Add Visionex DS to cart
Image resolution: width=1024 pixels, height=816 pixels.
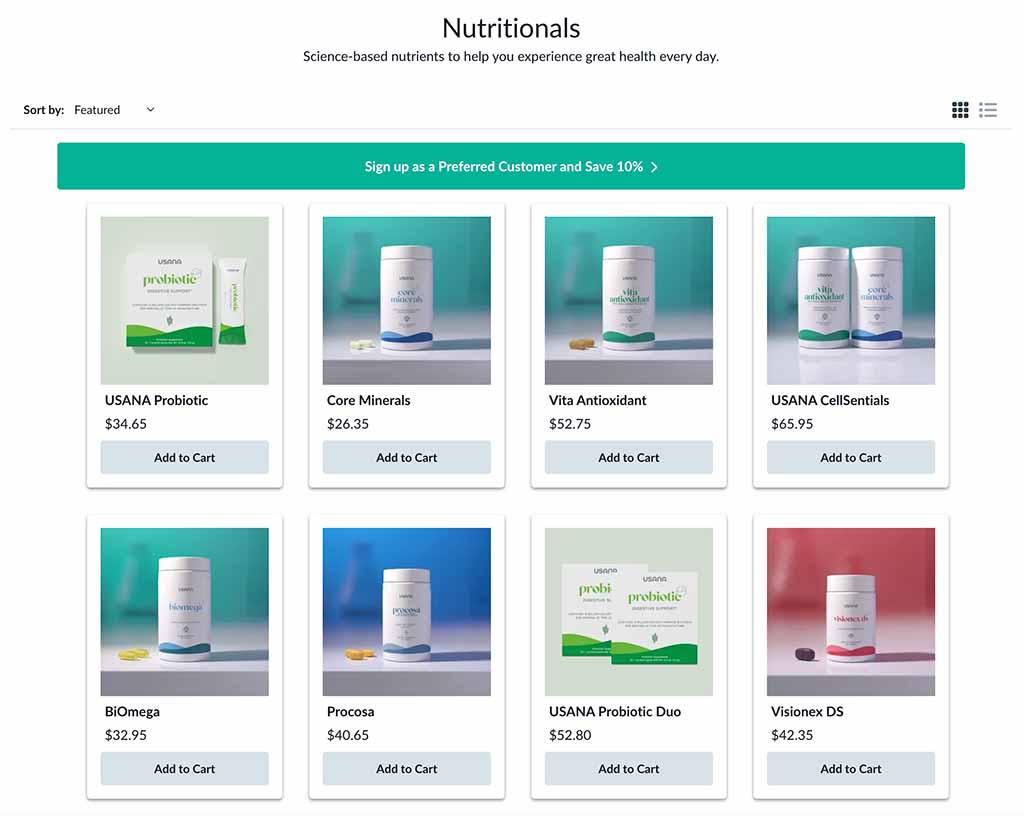pyautogui.click(x=850, y=769)
